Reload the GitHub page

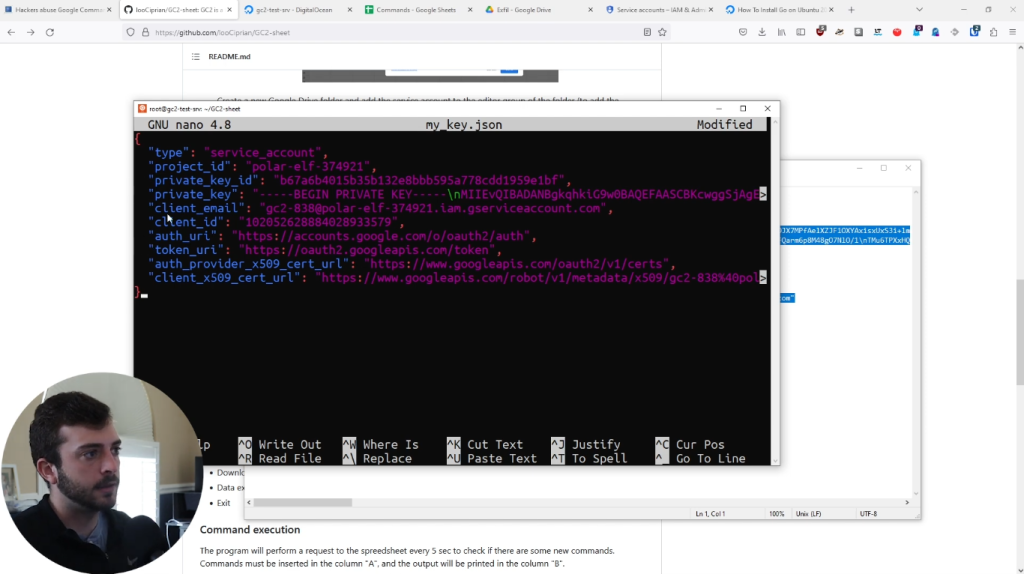click(50, 32)
